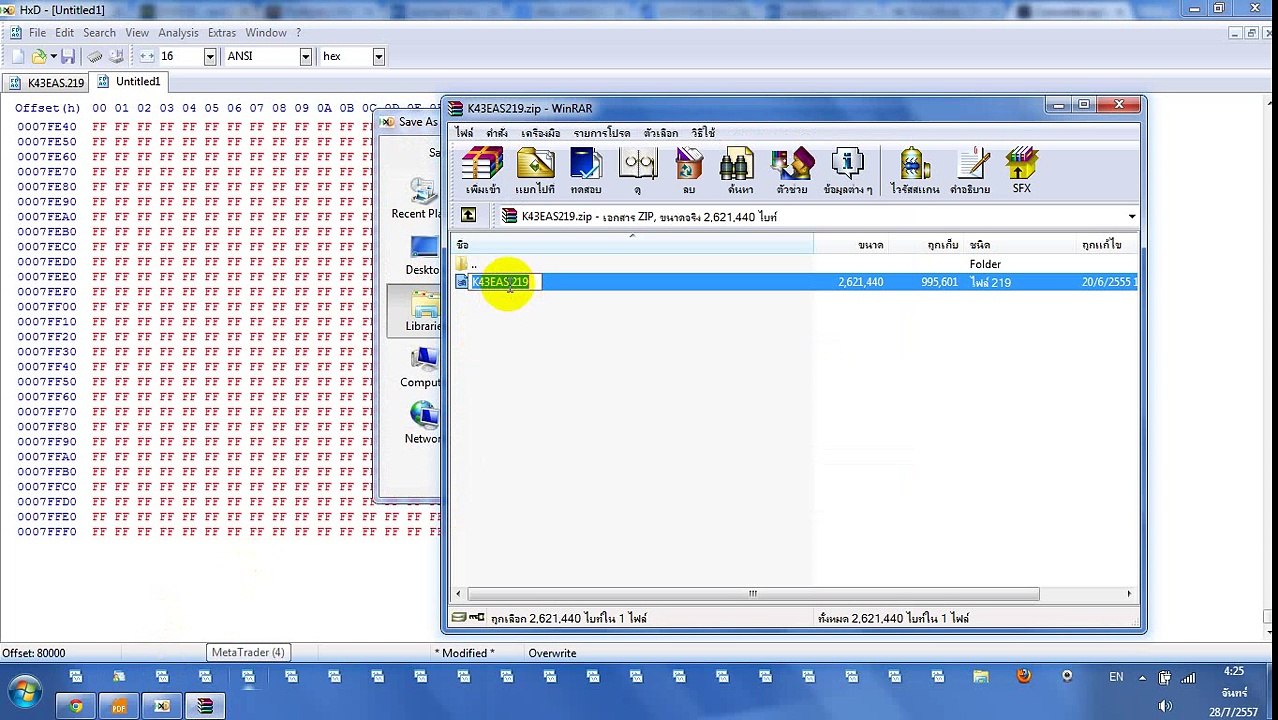Click the HxD taskbar button
Screen dimensions: 1278x720
(x=162, y=706)
